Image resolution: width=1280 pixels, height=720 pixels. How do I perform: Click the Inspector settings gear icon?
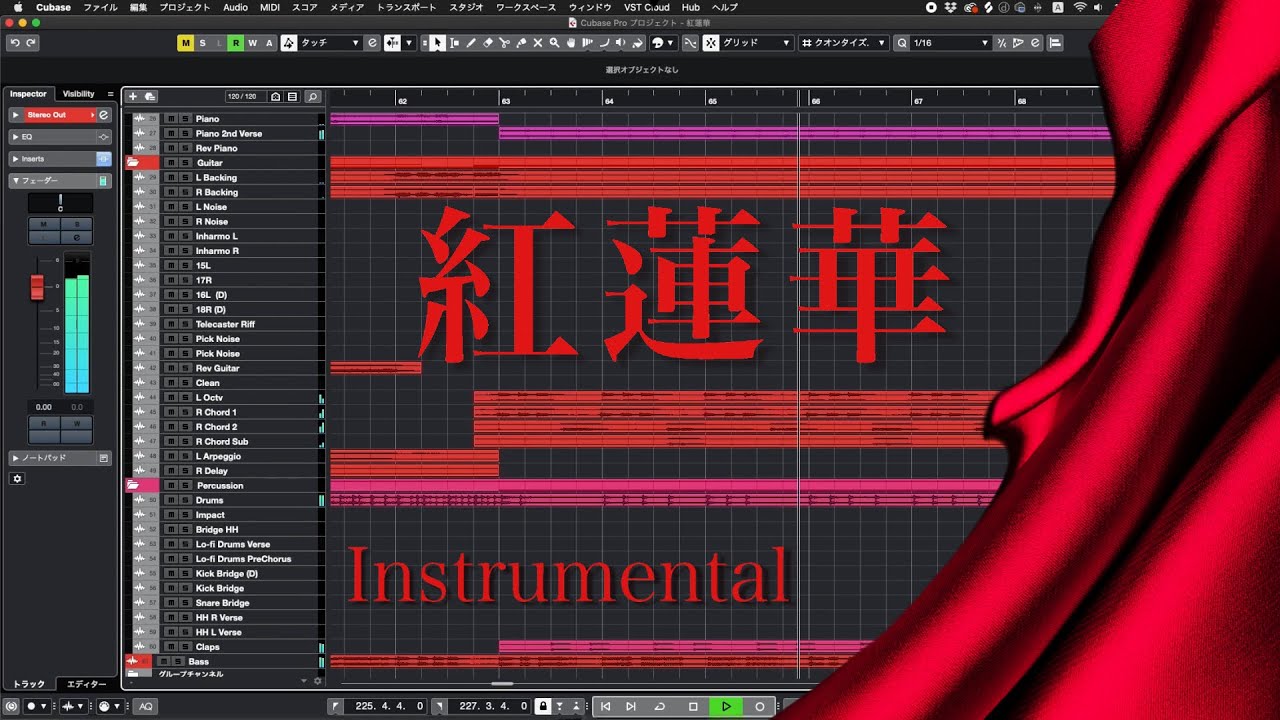[x=17, y=479]
